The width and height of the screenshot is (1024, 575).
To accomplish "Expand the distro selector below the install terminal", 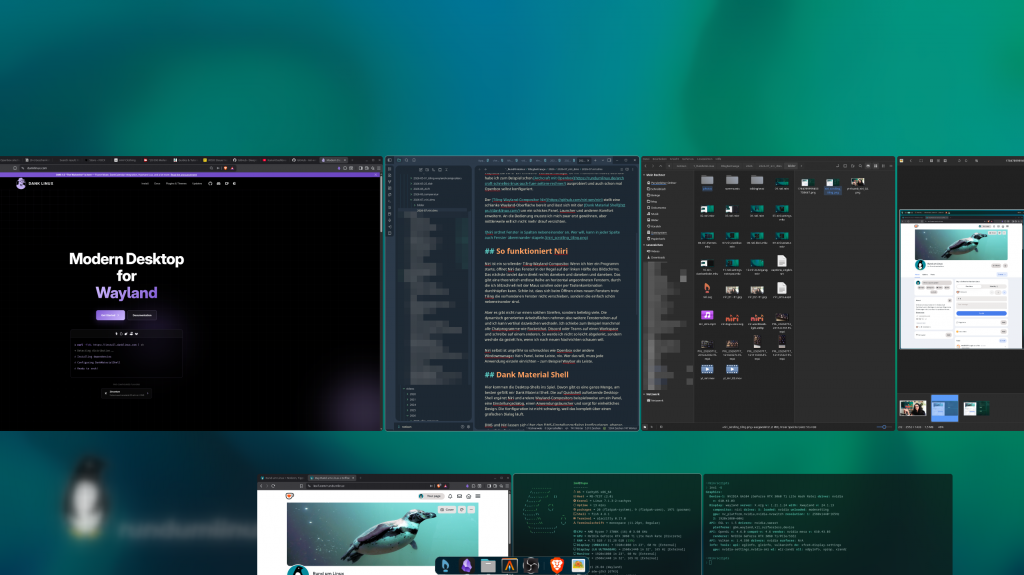I will click(127, 393).
